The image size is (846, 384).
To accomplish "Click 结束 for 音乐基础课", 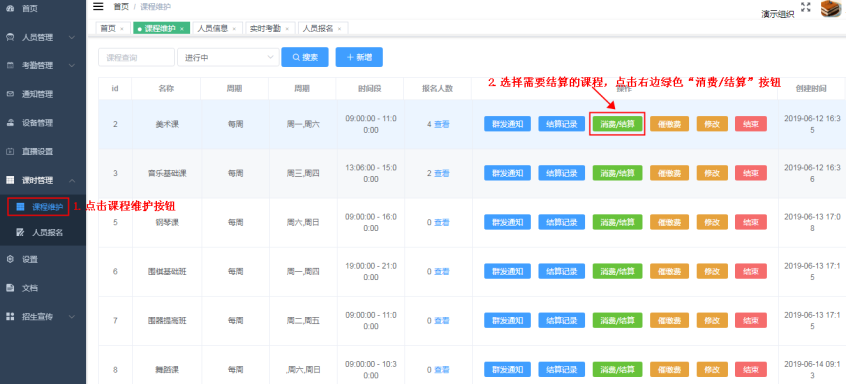I will click(751, 173).
